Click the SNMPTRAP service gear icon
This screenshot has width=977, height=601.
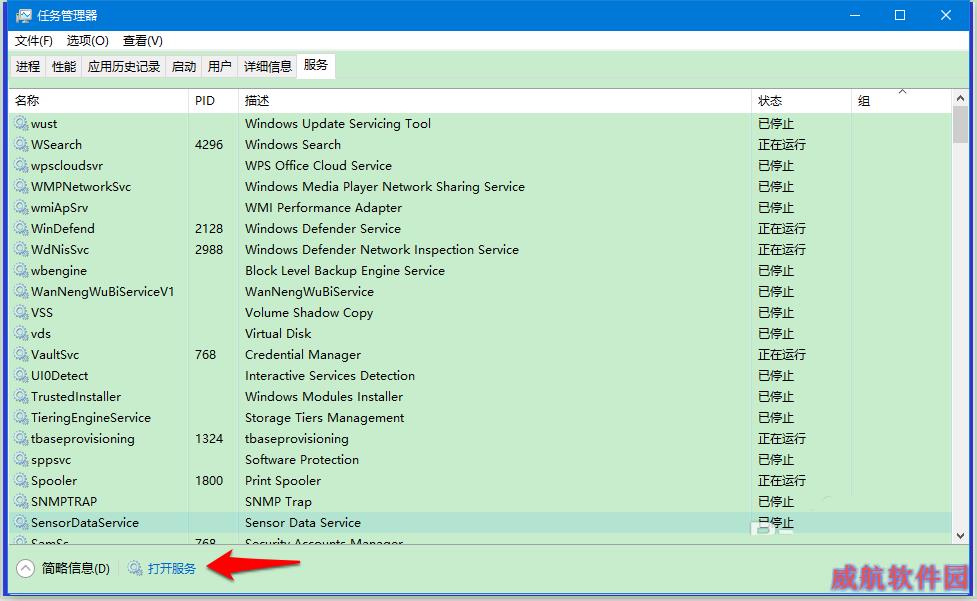click(x=21, y=502)
